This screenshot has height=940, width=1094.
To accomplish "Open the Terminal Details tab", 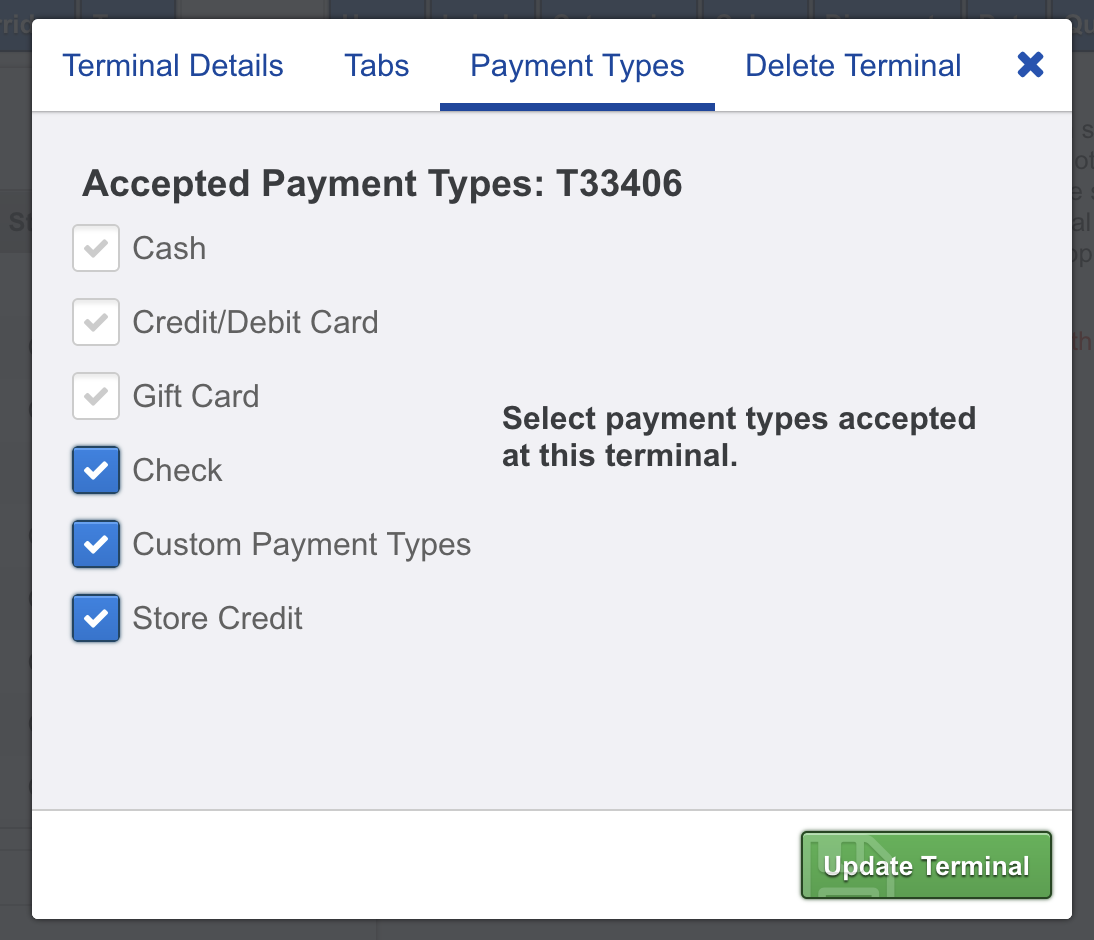I will click(x=173, y=66).
